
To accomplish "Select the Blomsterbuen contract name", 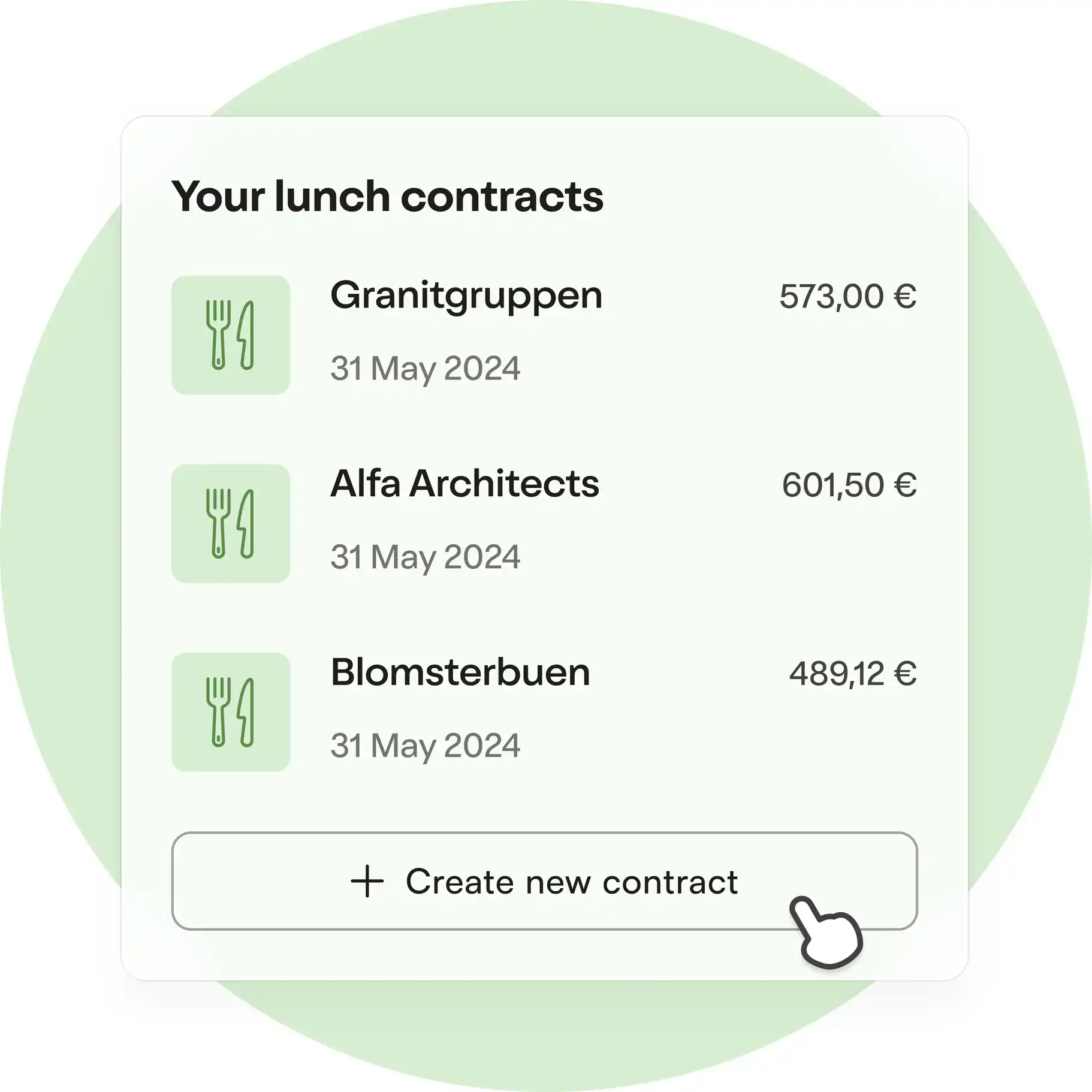I will (460, 672).
